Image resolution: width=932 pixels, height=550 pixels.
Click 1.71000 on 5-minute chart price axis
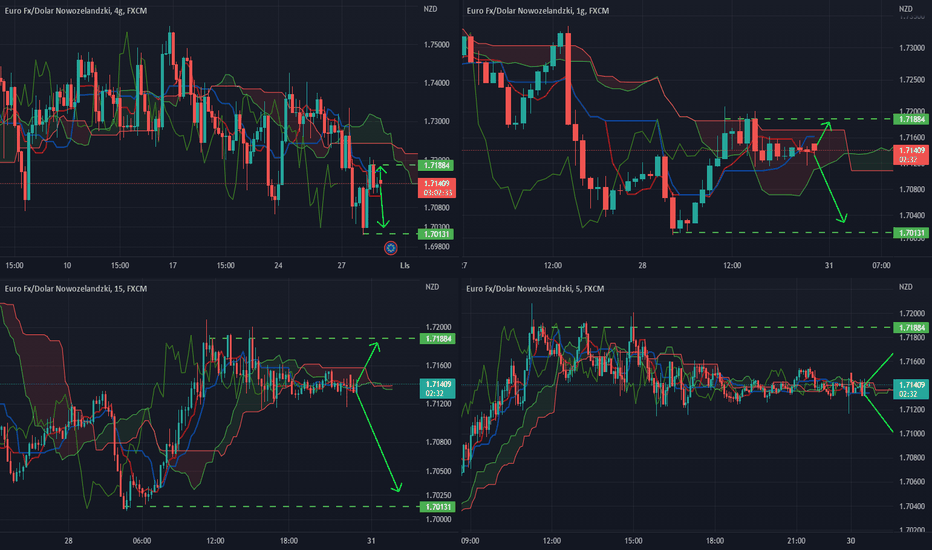click(912, 433)
